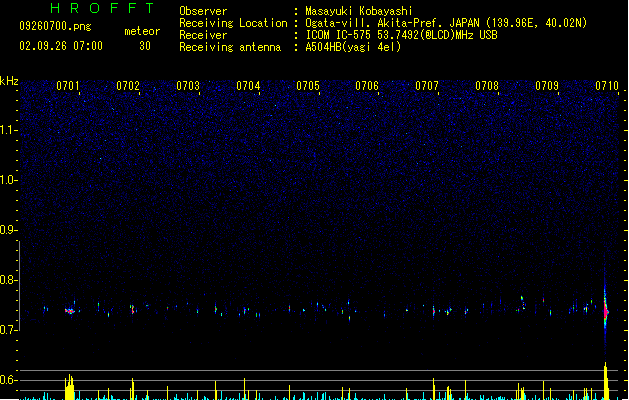Select the A504HB(yagi 4el) antenna value
This screenshot has height=400, width=629.
coord(353,47)
